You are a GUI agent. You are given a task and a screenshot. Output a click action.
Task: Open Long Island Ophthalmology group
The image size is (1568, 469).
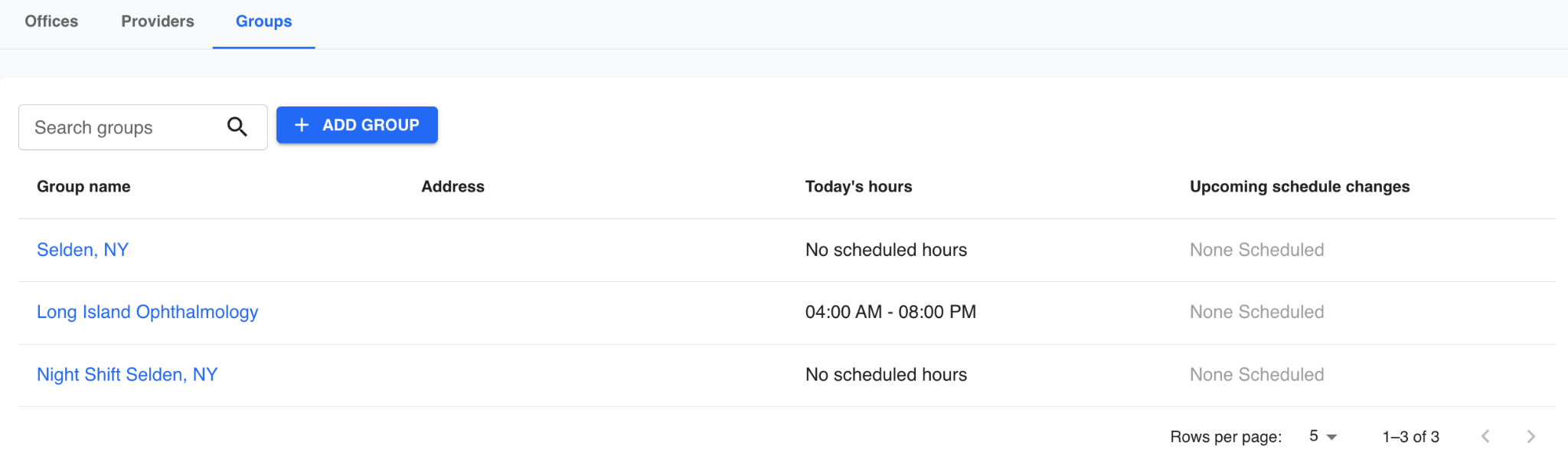coord(147,312)
